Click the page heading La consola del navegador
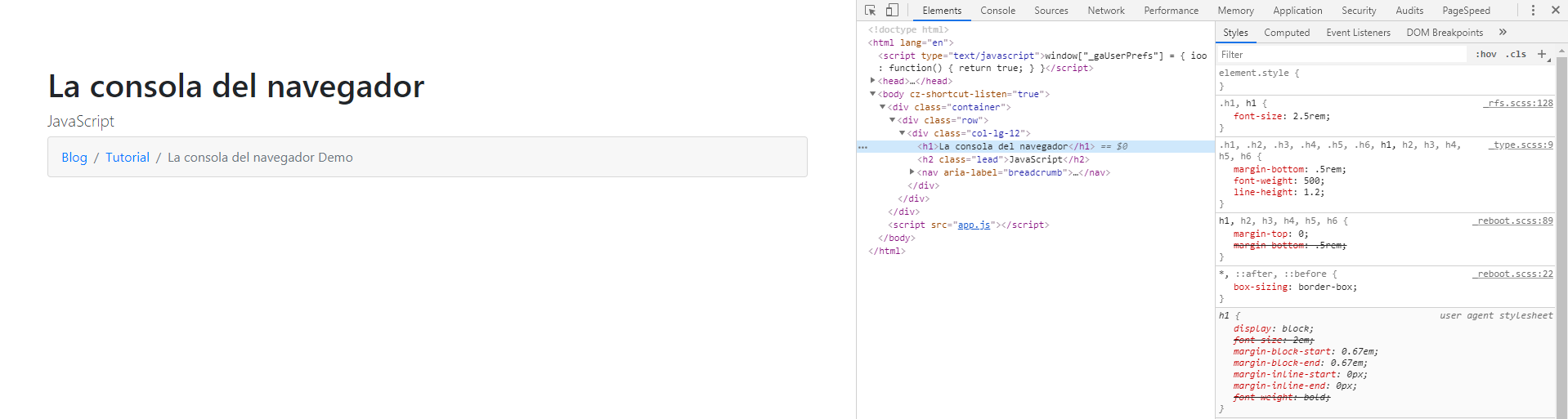Viewport: 1568px width, 419px height. [236, 86]
